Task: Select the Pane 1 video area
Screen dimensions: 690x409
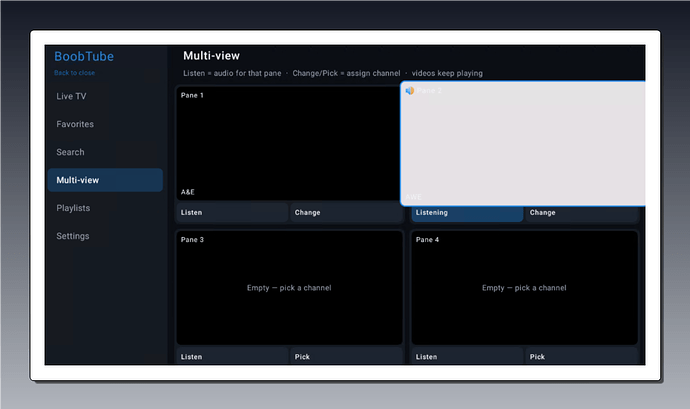Action: coord(289,144)
